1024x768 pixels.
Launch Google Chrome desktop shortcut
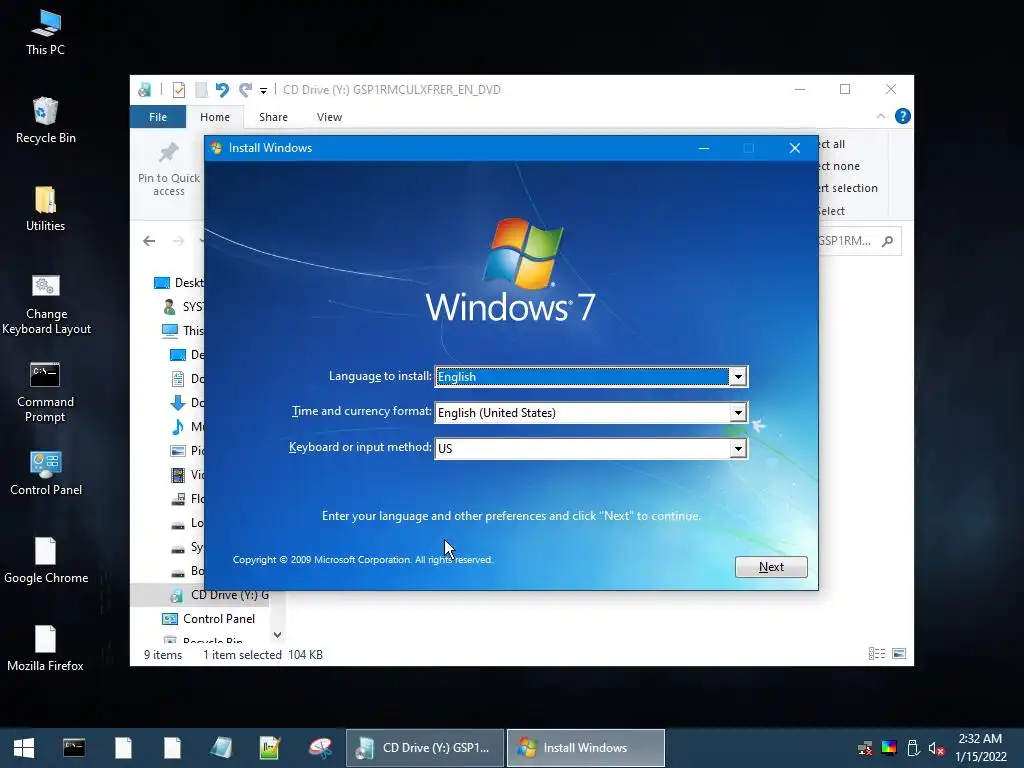point(46,561)
